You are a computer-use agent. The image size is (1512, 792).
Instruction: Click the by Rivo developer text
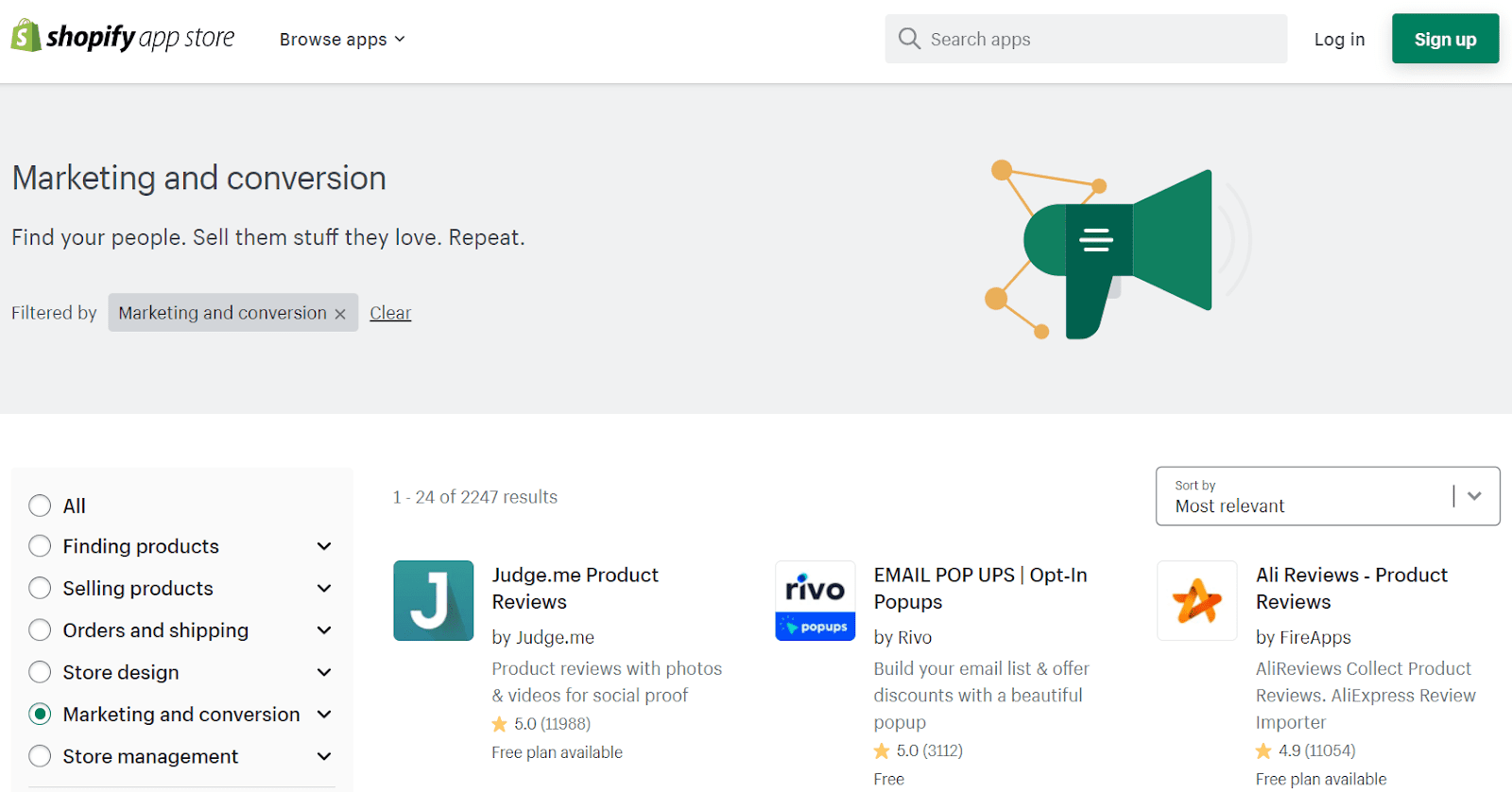[x=902, y=637]
